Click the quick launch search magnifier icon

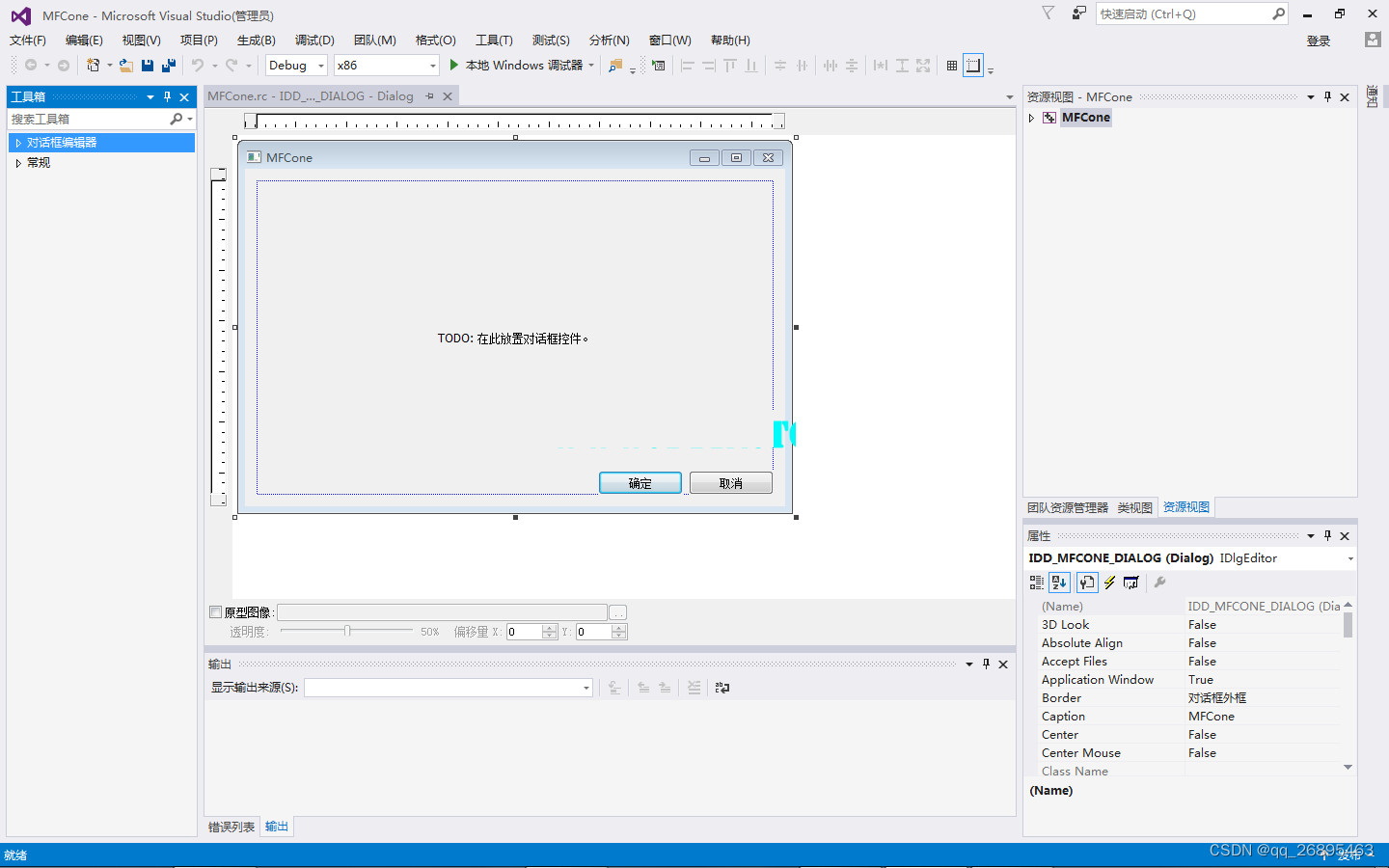pos(1278,14)
